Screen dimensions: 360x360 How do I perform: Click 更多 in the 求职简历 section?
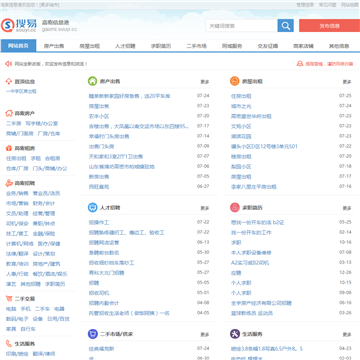(x=347, y=208)
